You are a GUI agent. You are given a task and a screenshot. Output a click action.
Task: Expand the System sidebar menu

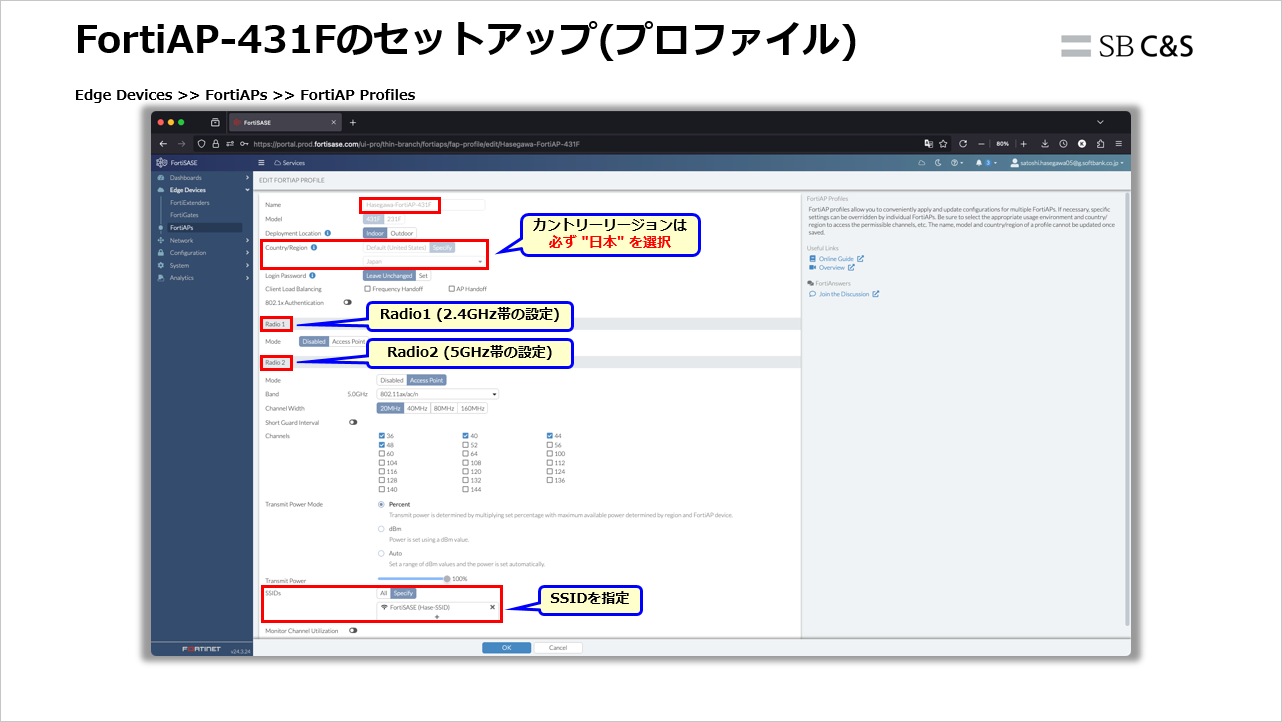pyautogui.click(x=202, y=265)
